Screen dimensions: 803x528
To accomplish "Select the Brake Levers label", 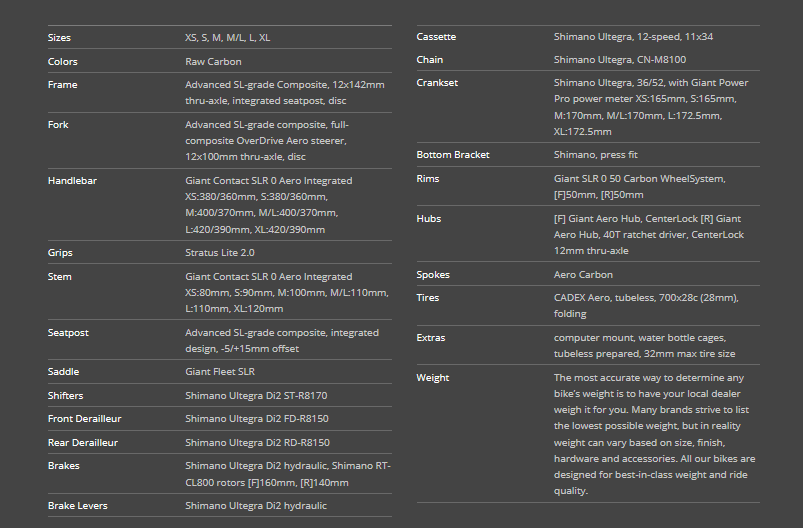I will [x=77, y=505].
